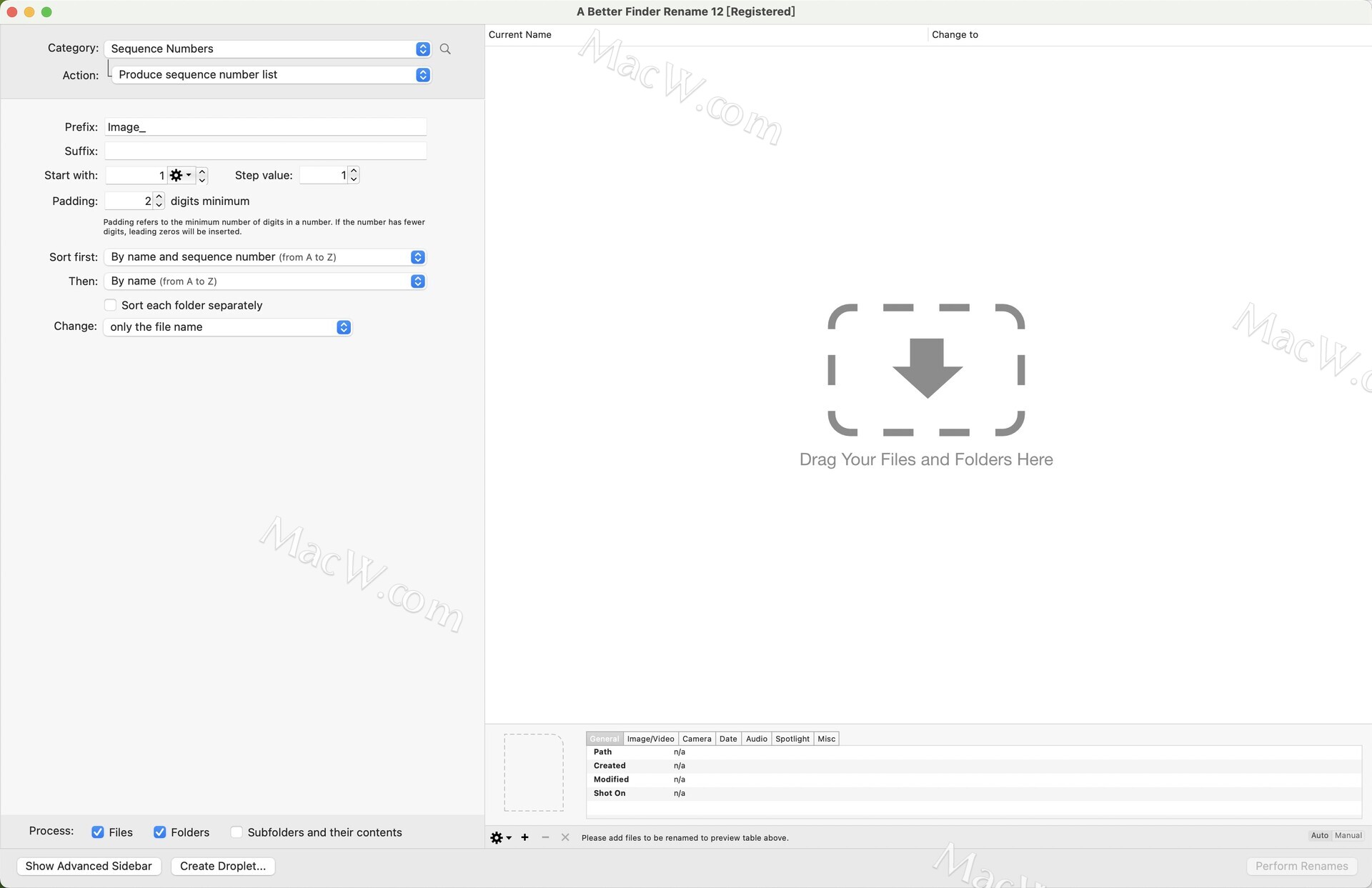This screenshot has width=1372, height=888.
Task: Click the X icon to clear list
Action: point(565,837)
